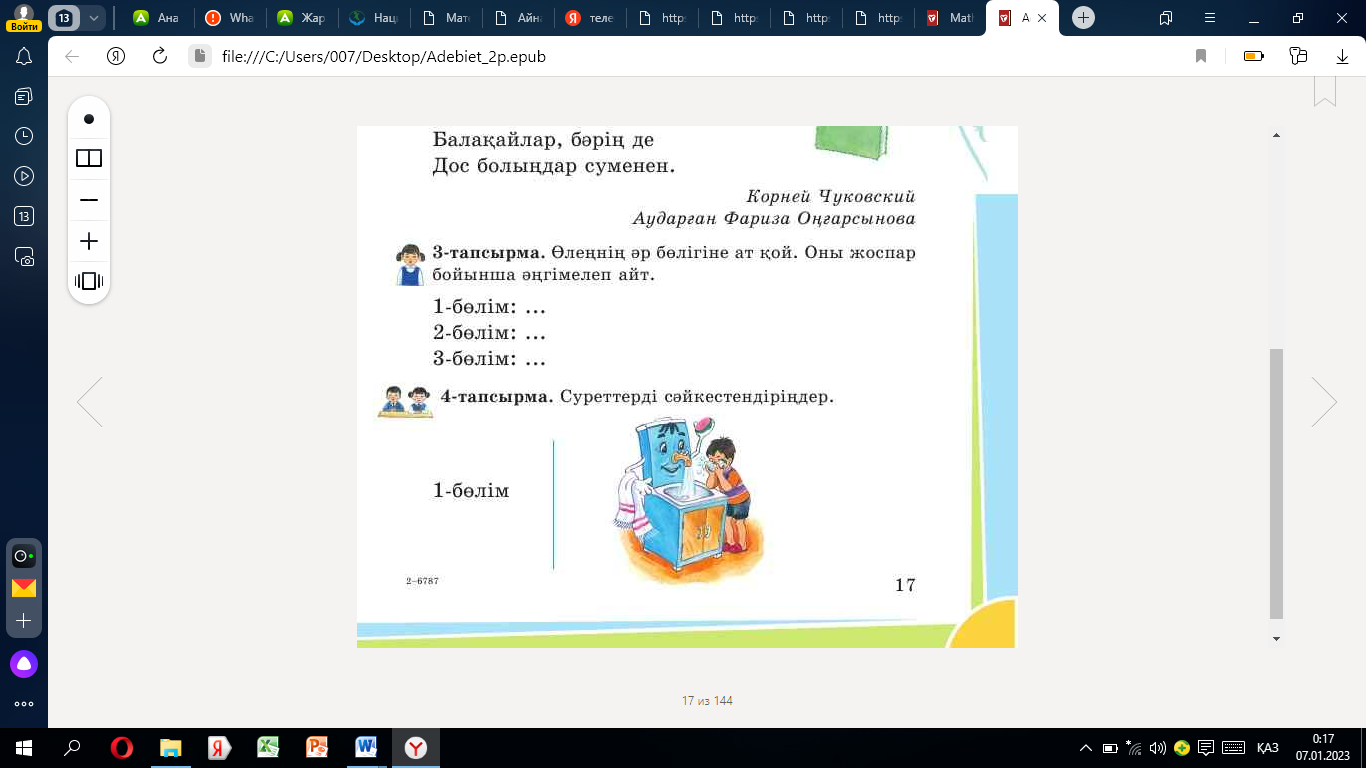This screenshot has height=768, width=1366.
Task: Click the bookmark icon in address bar
Action: (1201, 56)
